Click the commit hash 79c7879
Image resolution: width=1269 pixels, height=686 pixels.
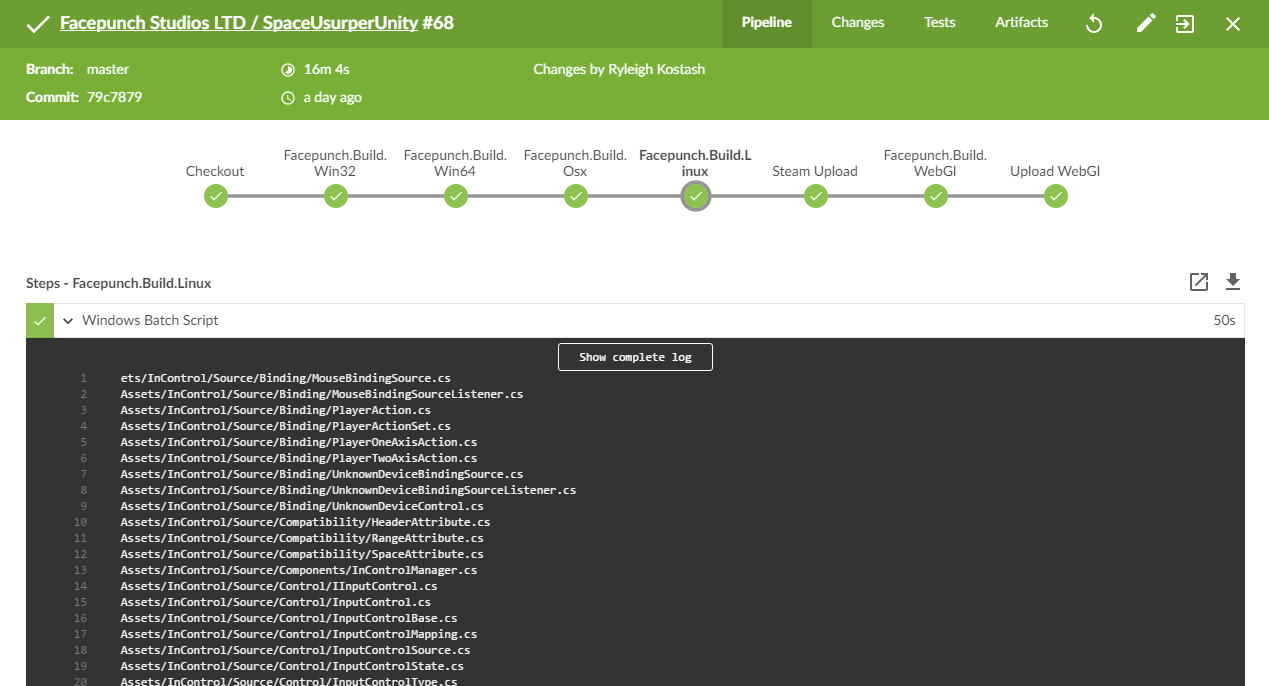click(114, 97)
